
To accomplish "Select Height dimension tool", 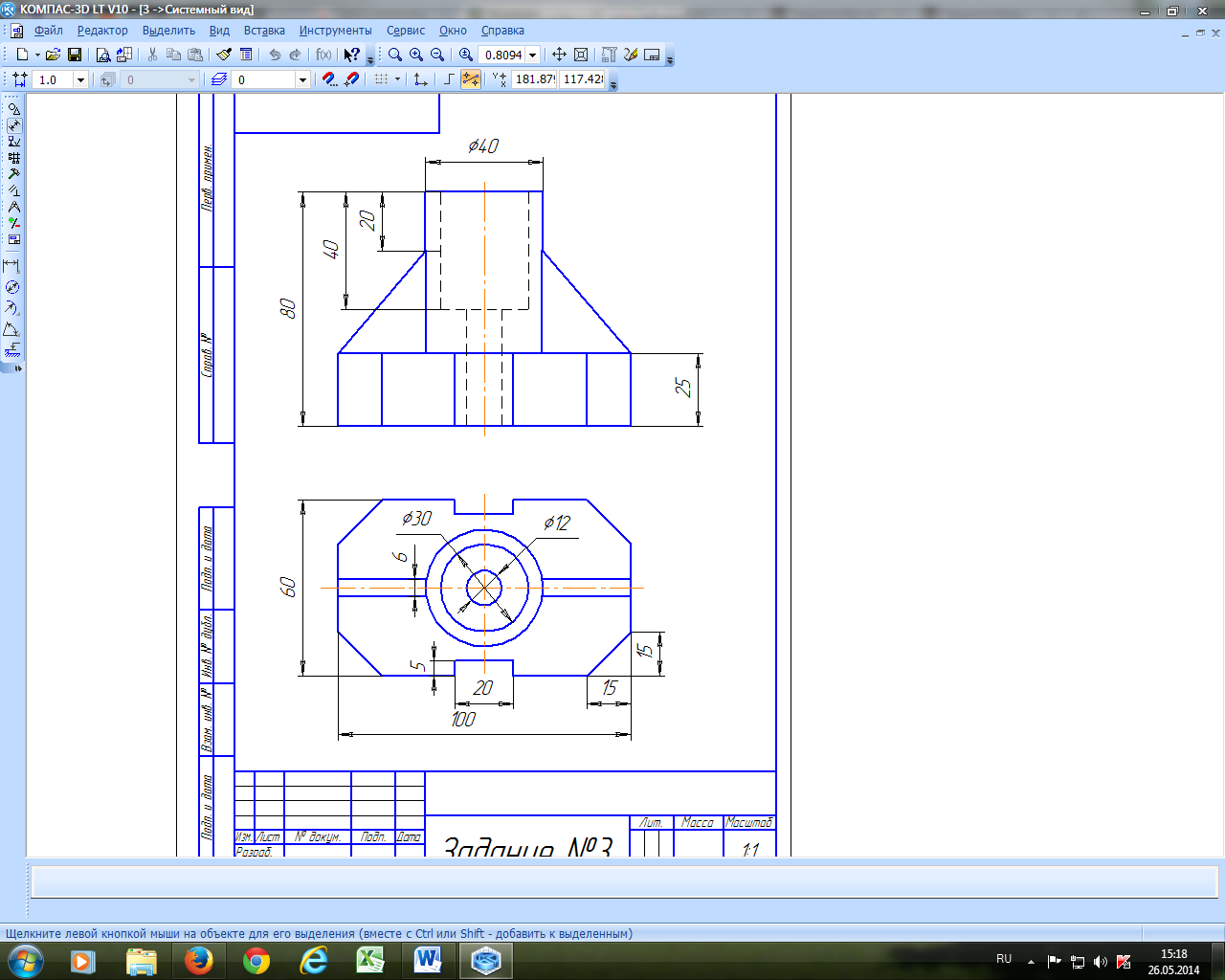I will (11, 350).
